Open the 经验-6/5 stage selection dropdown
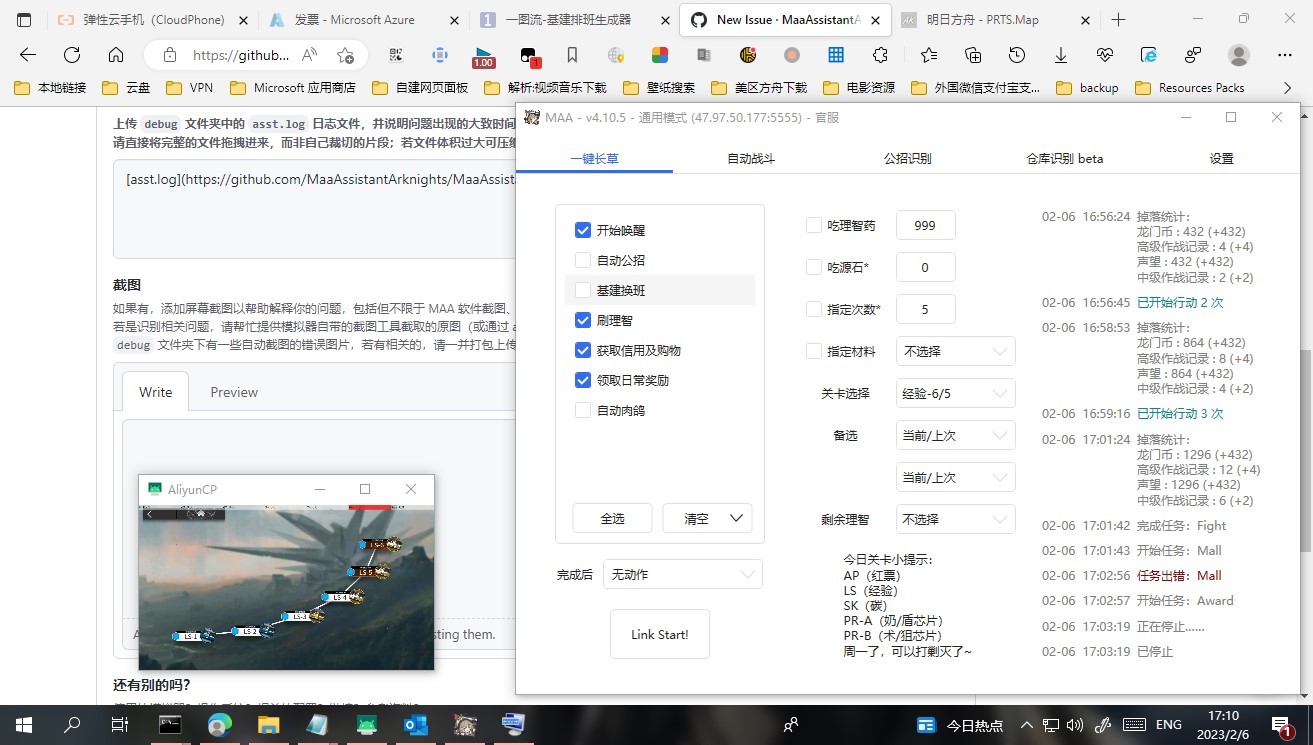Viewport: 1313px width, 745px height. [x=954, y=393]
